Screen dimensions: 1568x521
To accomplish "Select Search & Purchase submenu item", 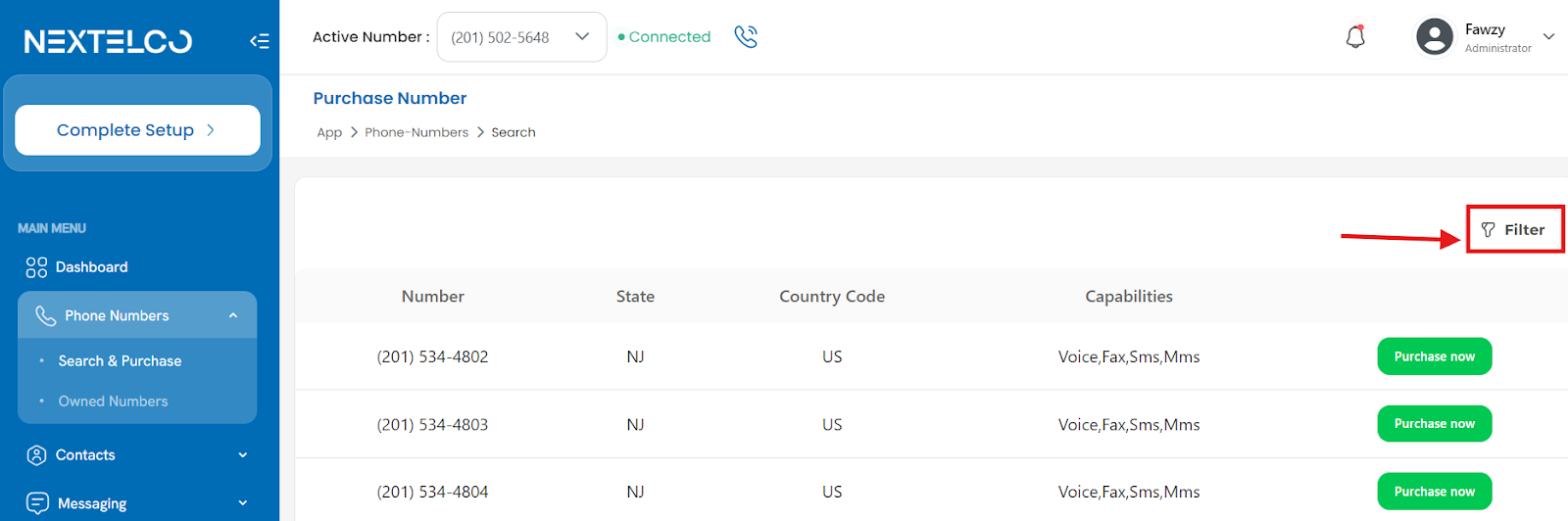I will pyautogui.click(x=120, y=361).
